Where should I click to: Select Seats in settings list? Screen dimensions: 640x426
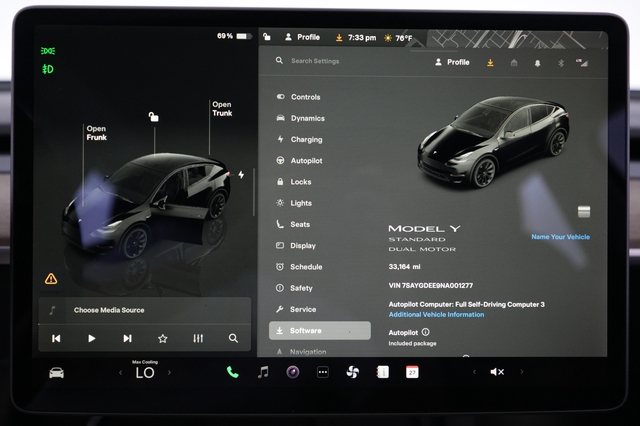[293, 224]
